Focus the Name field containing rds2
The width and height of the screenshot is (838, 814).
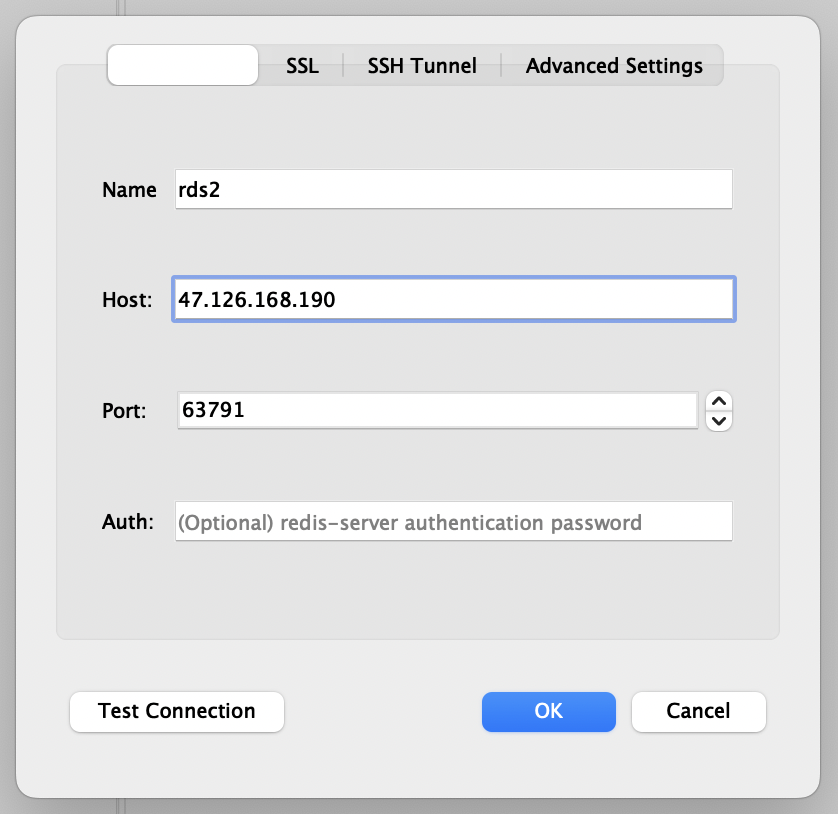click(453, 189)
